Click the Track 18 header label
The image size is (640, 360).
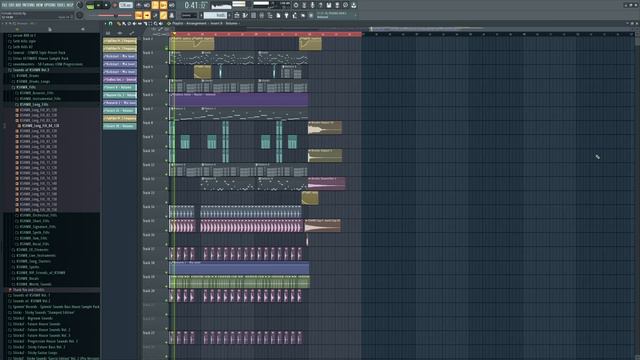149,263
